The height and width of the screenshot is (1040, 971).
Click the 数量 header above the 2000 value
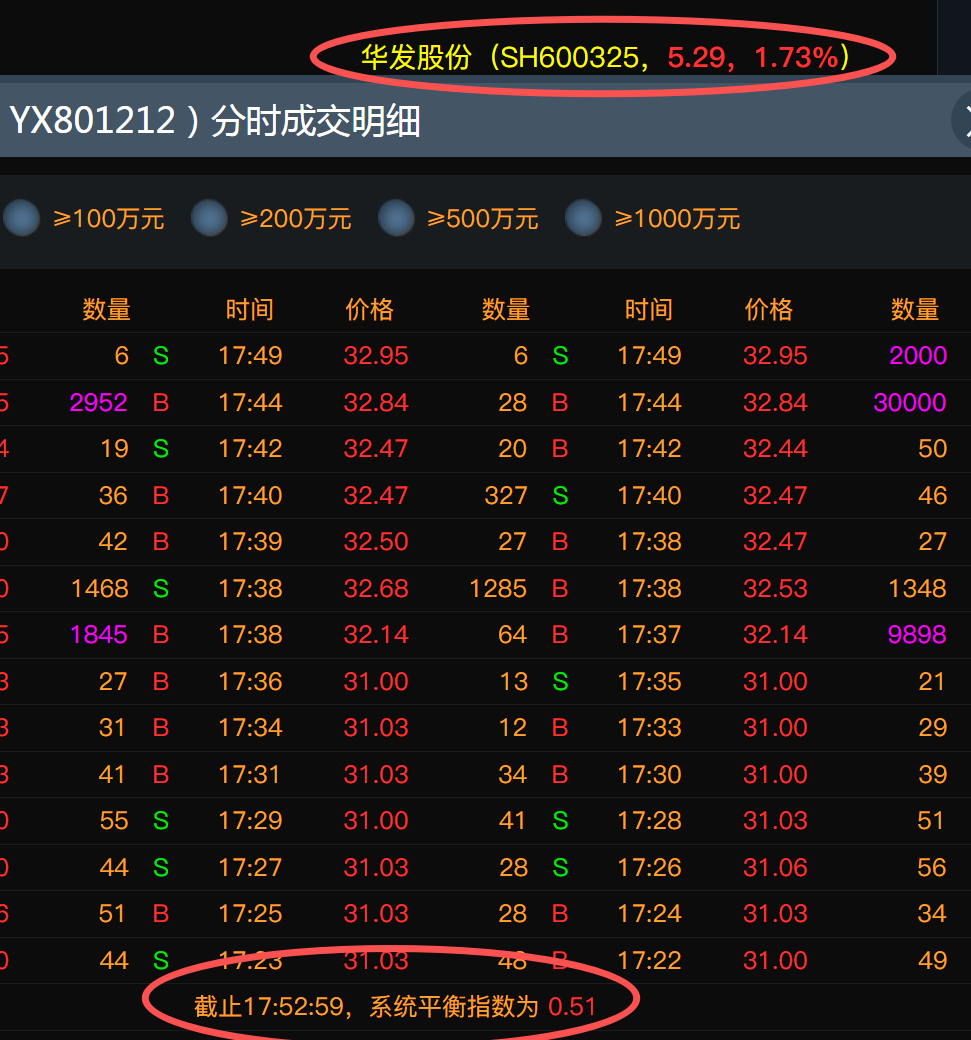915,310
